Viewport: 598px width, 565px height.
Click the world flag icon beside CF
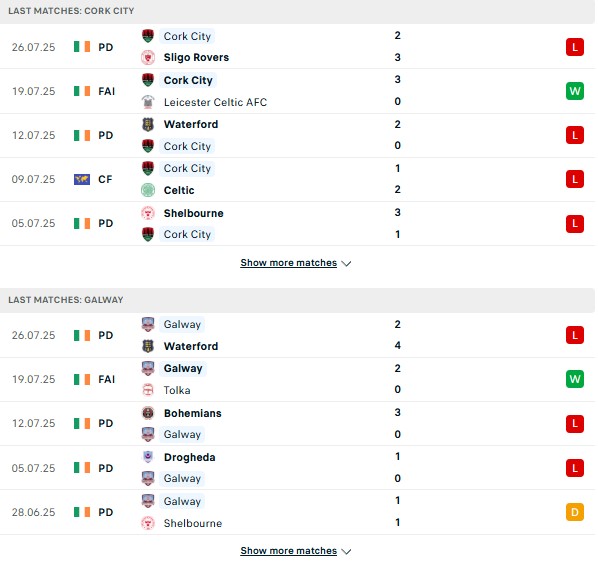point(82,179)
